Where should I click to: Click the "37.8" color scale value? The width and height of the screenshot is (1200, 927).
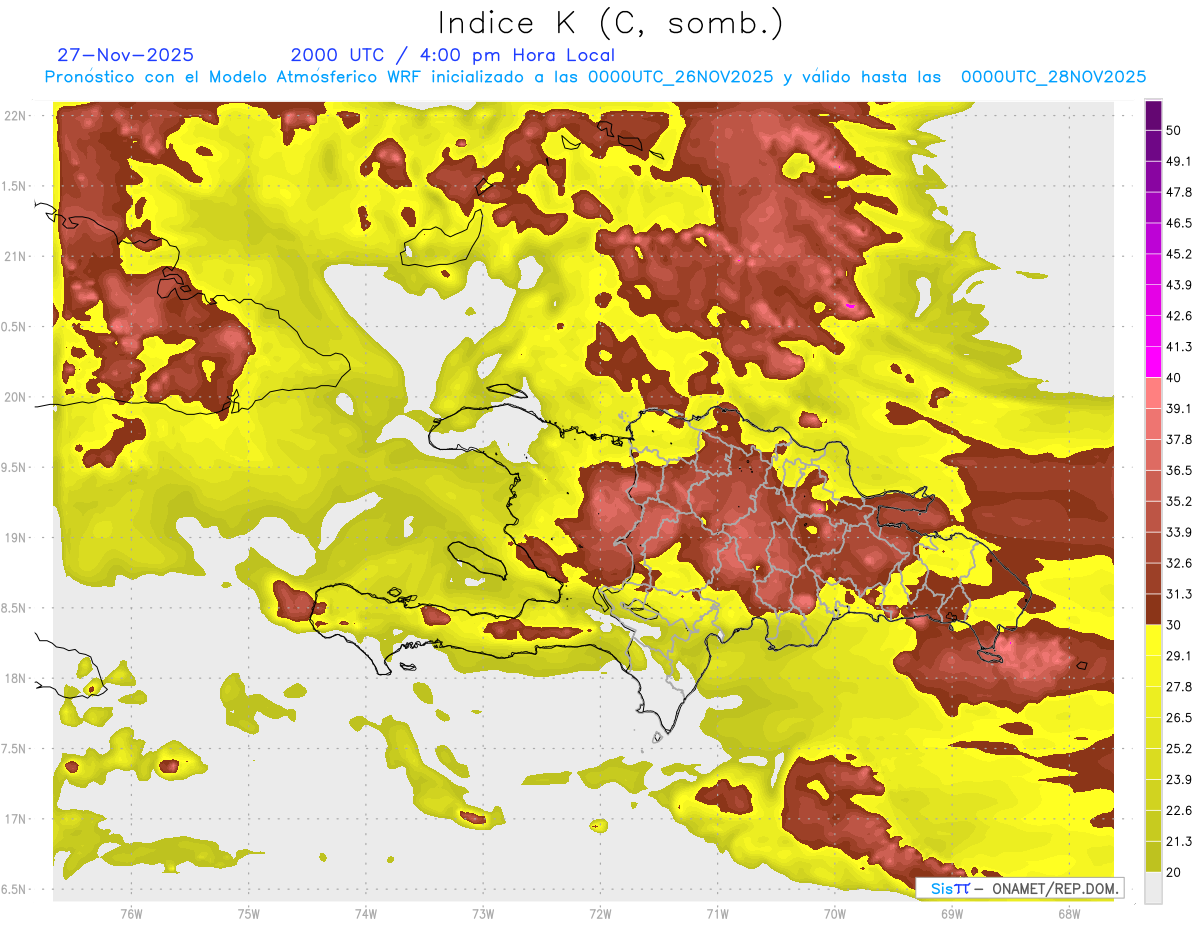(x=1179, y=439)
